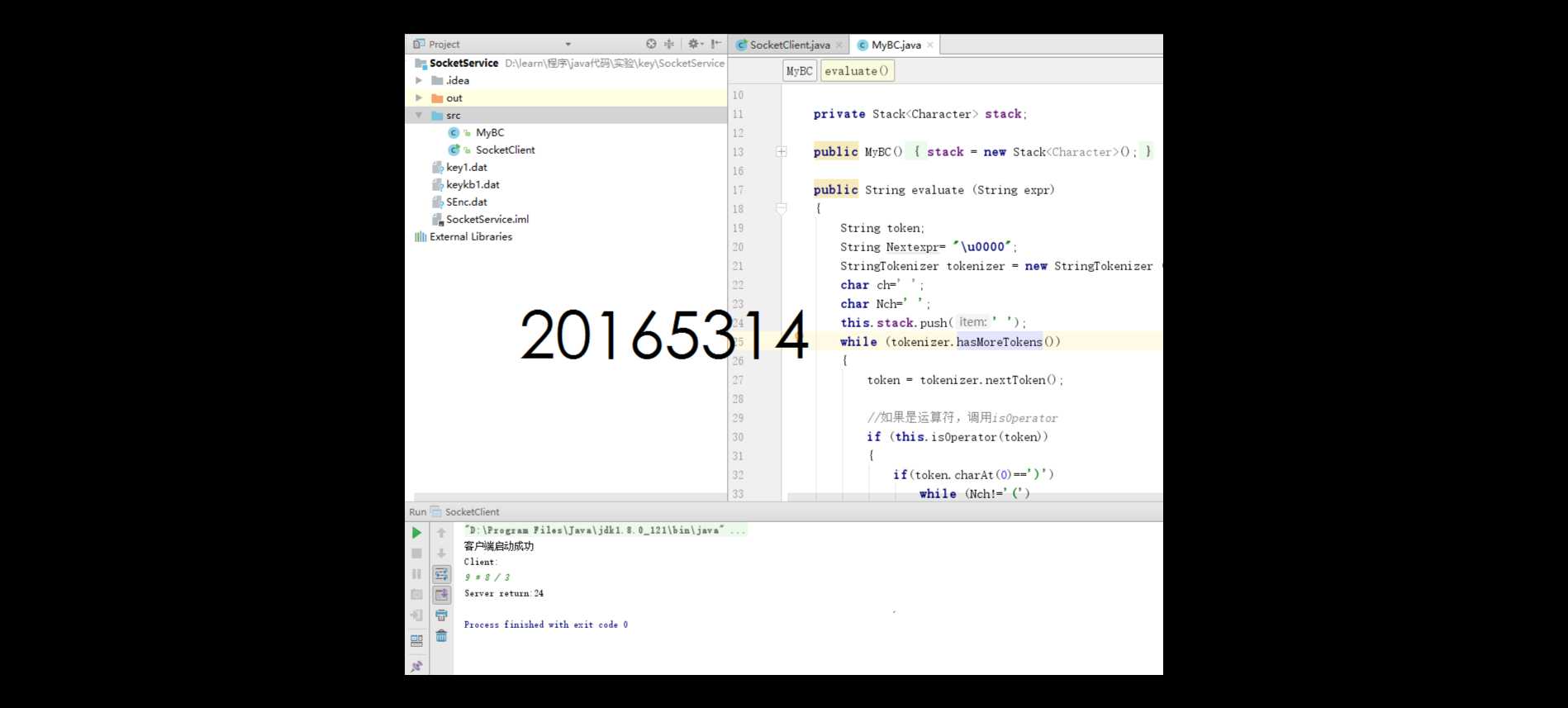The width and height of the screenshot is (1568, 708).
Task: Click the exit icon in Run toolbar
Action: [x=417, y=615]
